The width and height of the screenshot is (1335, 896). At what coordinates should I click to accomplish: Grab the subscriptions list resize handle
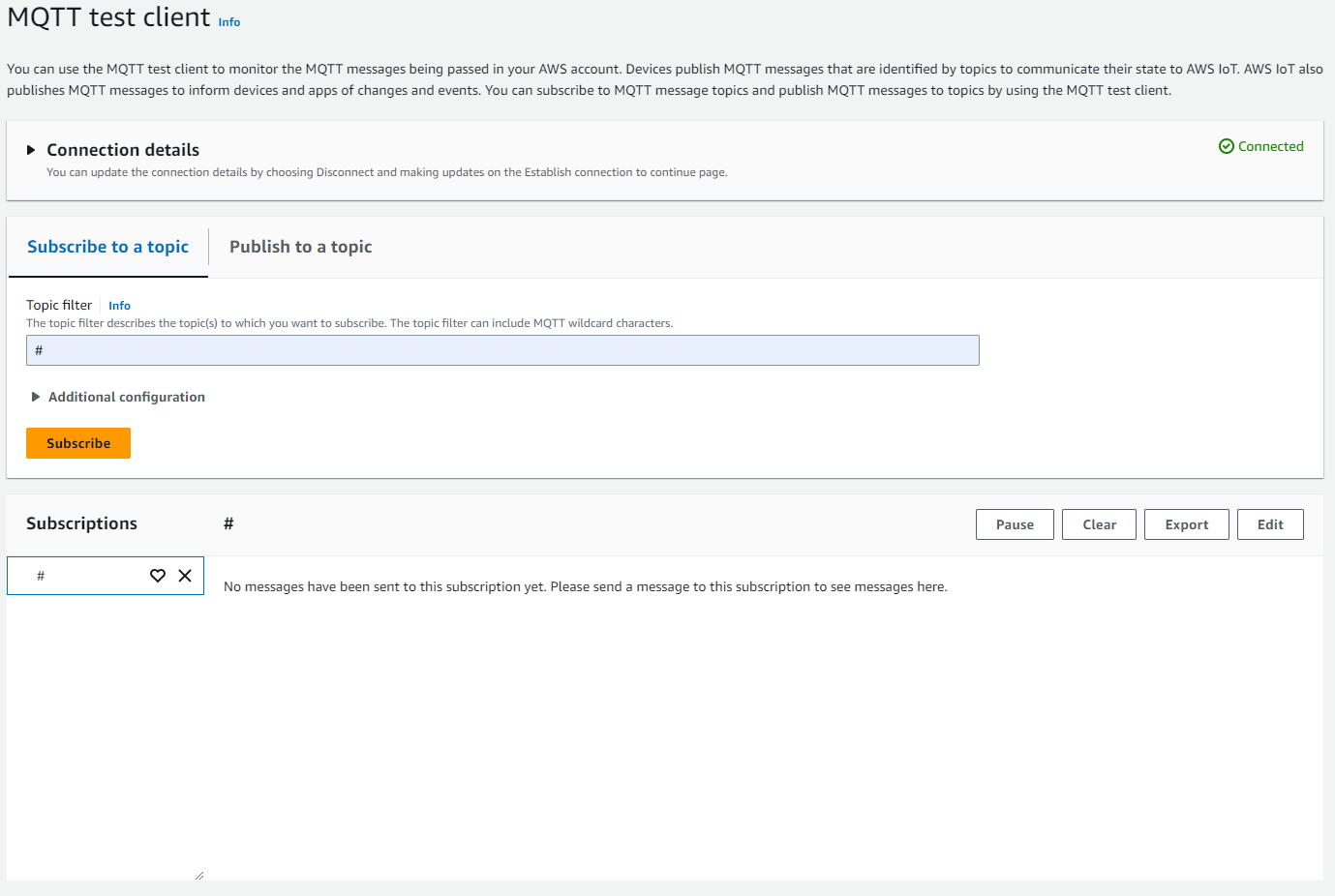198,875
